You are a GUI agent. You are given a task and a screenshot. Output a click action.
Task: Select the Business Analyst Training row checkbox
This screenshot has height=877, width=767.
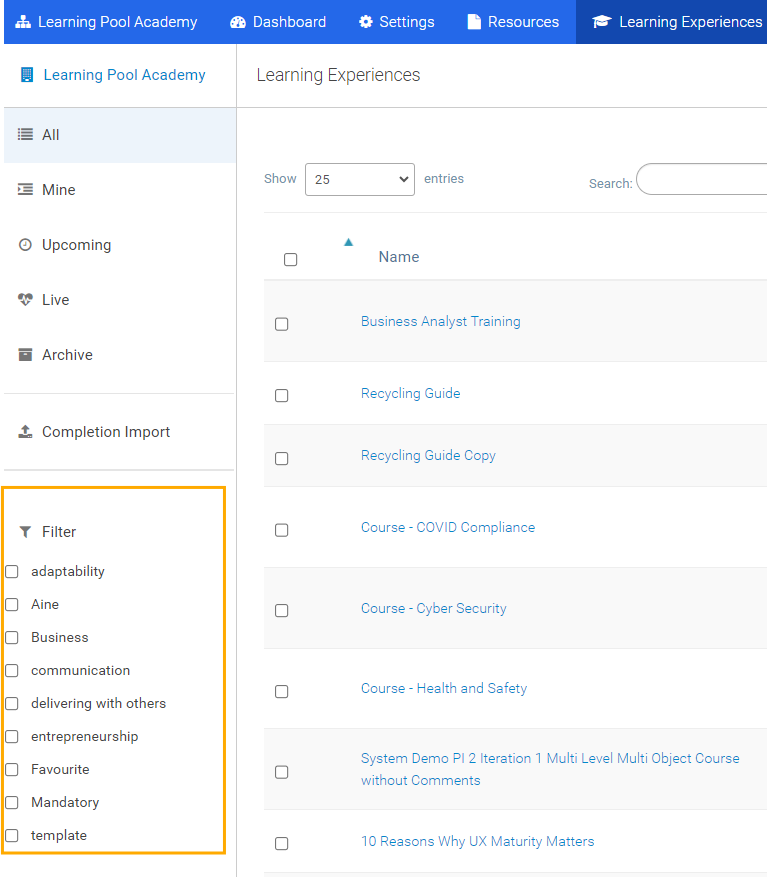point(282,324)
